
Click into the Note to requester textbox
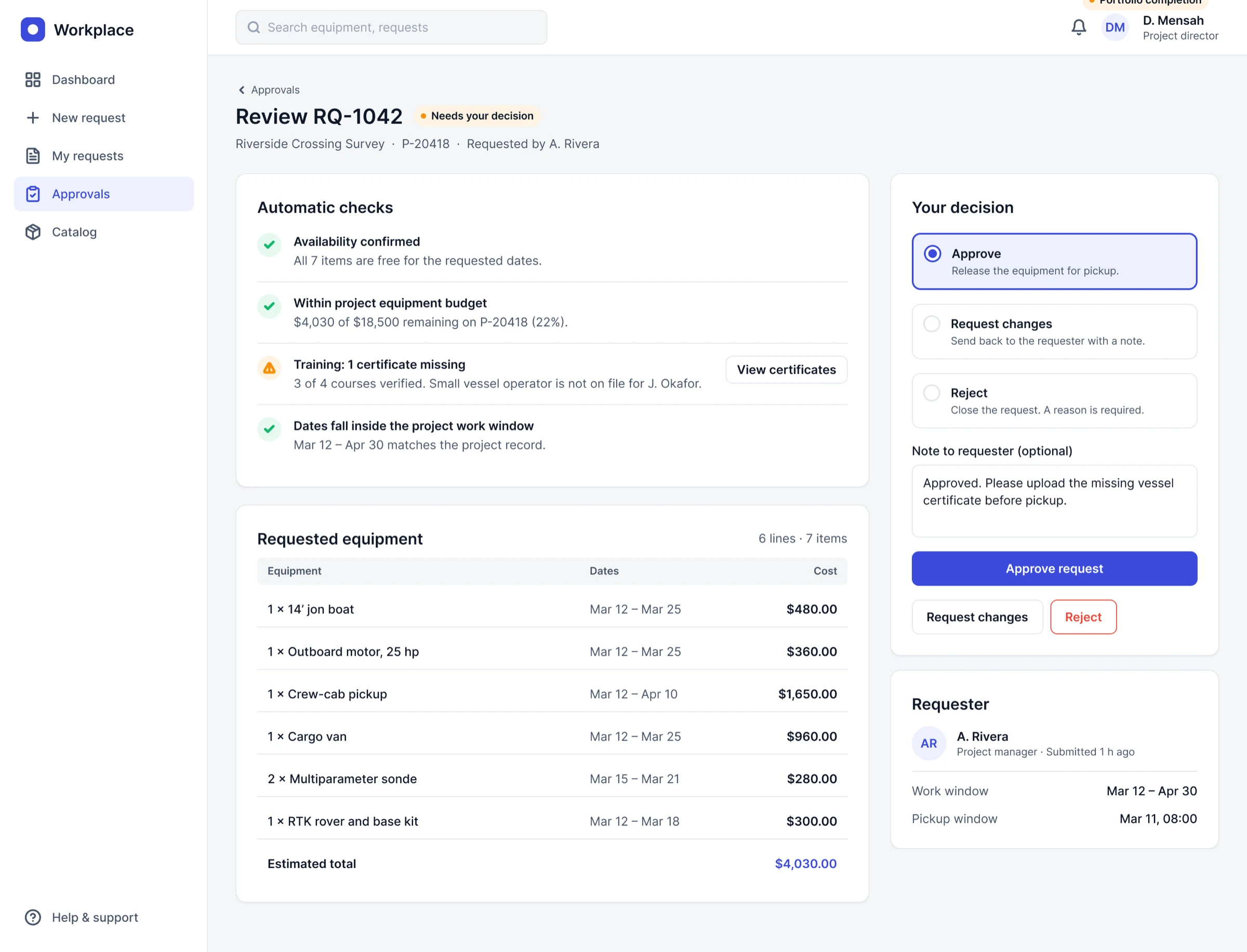point(1054,501)
